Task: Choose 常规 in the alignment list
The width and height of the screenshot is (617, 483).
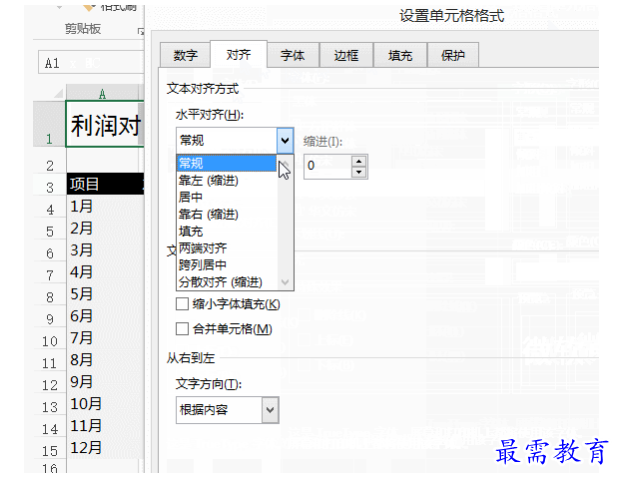Action: click(x=226, y=163)
